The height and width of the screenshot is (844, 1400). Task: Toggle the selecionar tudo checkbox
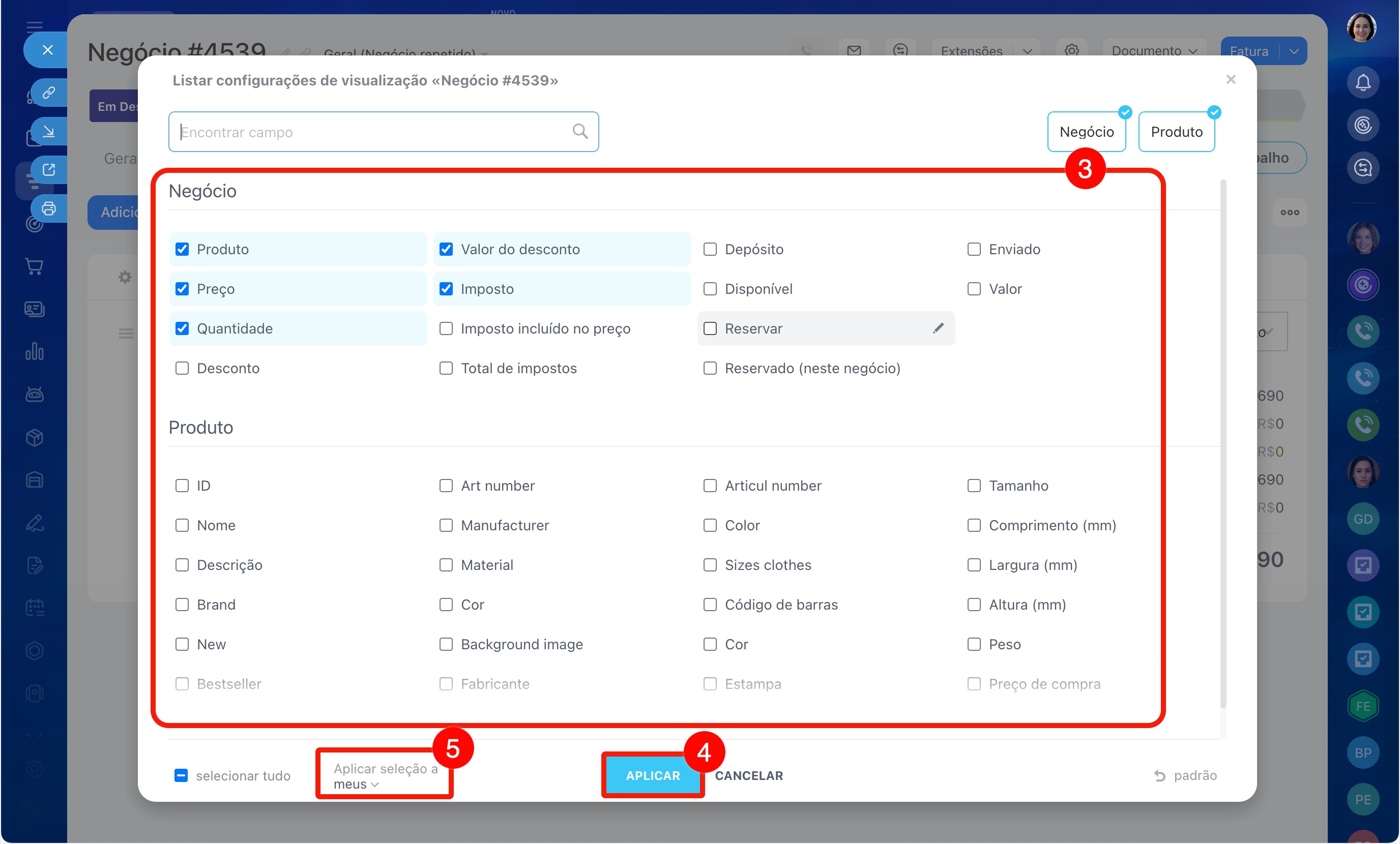pos(181,775)
